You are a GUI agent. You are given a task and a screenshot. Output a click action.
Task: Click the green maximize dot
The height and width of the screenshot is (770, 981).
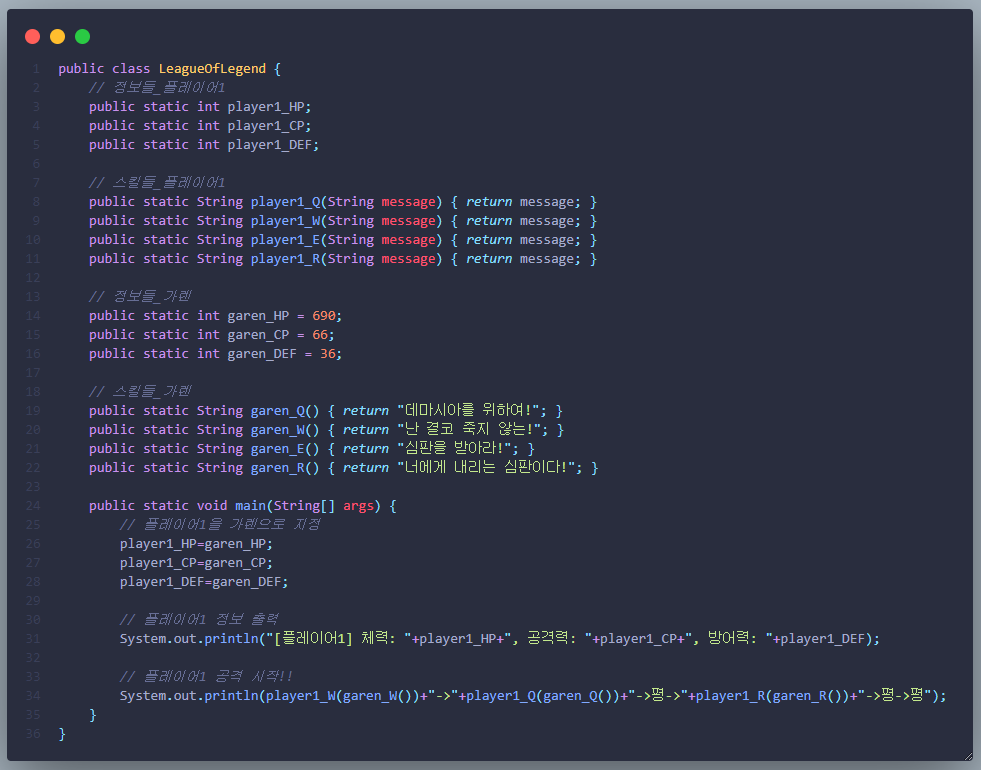(x=83, y=37)
